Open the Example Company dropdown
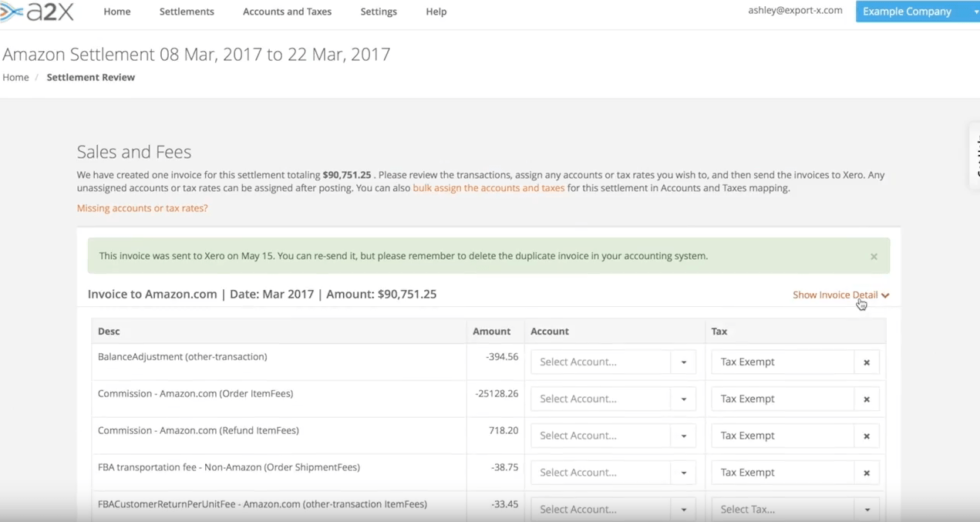Image resolution: width=980 pixels, height=522 pixels. coord(918,11)
